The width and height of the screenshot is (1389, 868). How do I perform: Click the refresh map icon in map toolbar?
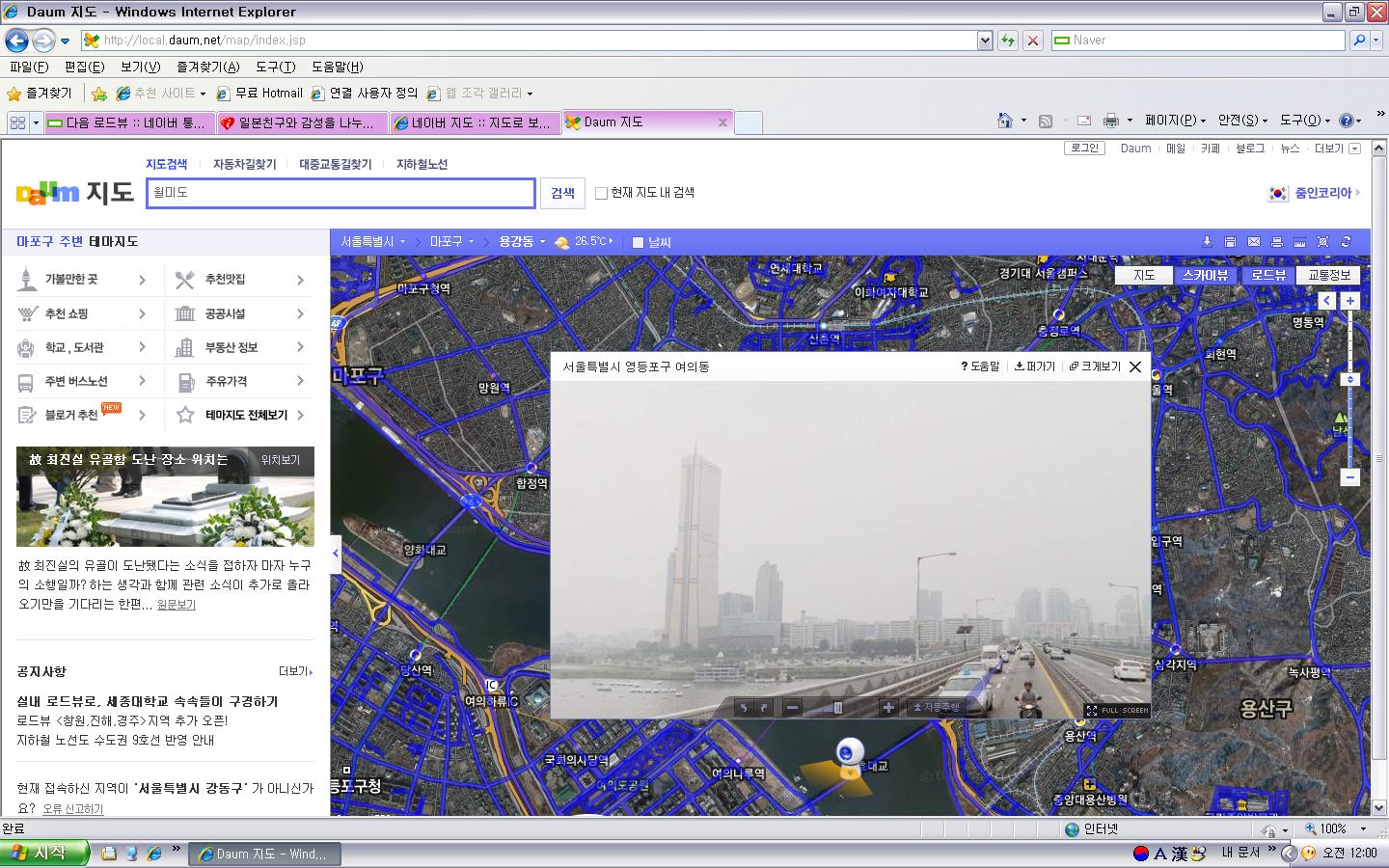pyautogui.click(x=1346, y=242)
